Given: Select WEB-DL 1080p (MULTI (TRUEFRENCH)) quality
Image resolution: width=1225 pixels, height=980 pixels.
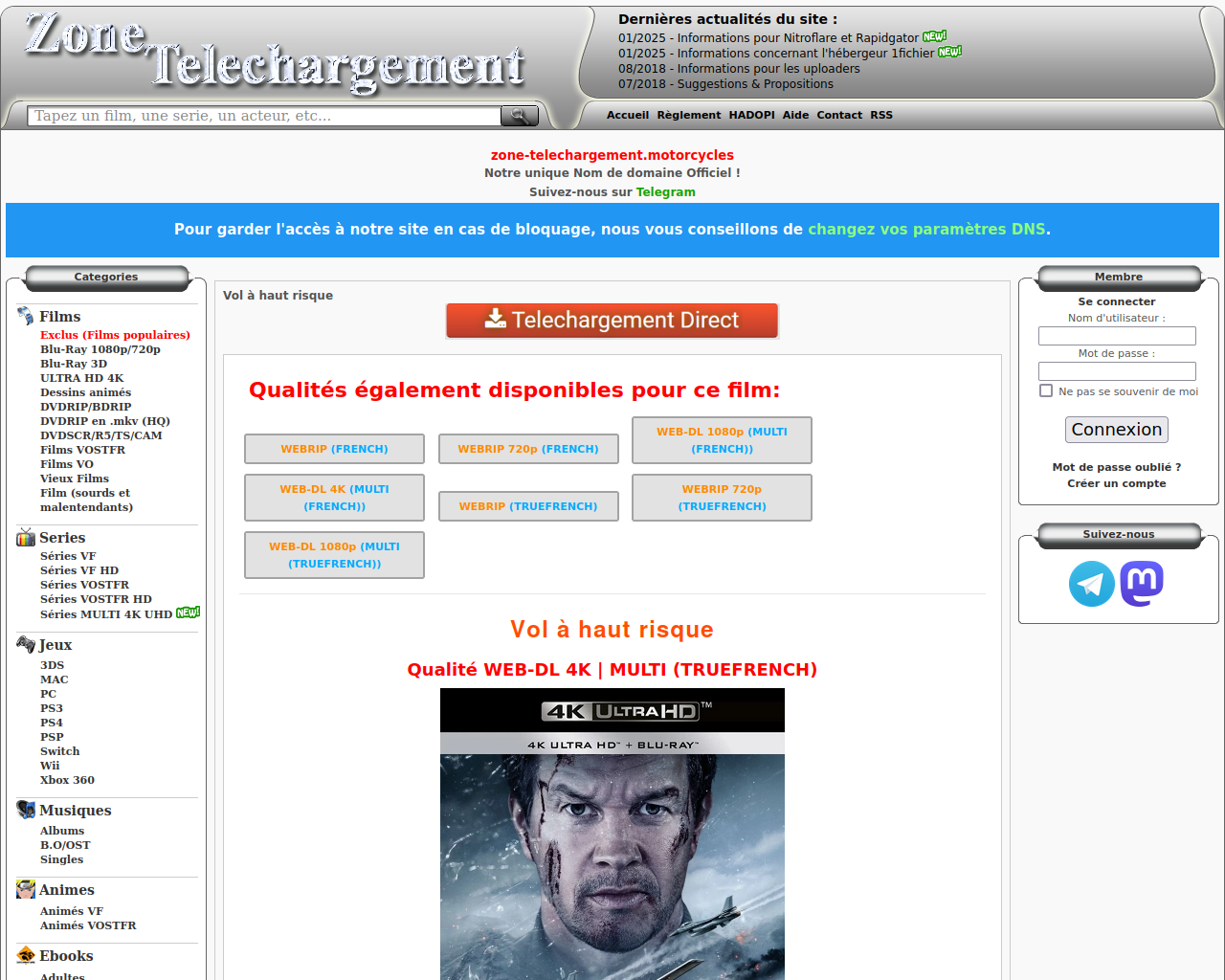Looking at the screenshot, I should pos(334,555).
